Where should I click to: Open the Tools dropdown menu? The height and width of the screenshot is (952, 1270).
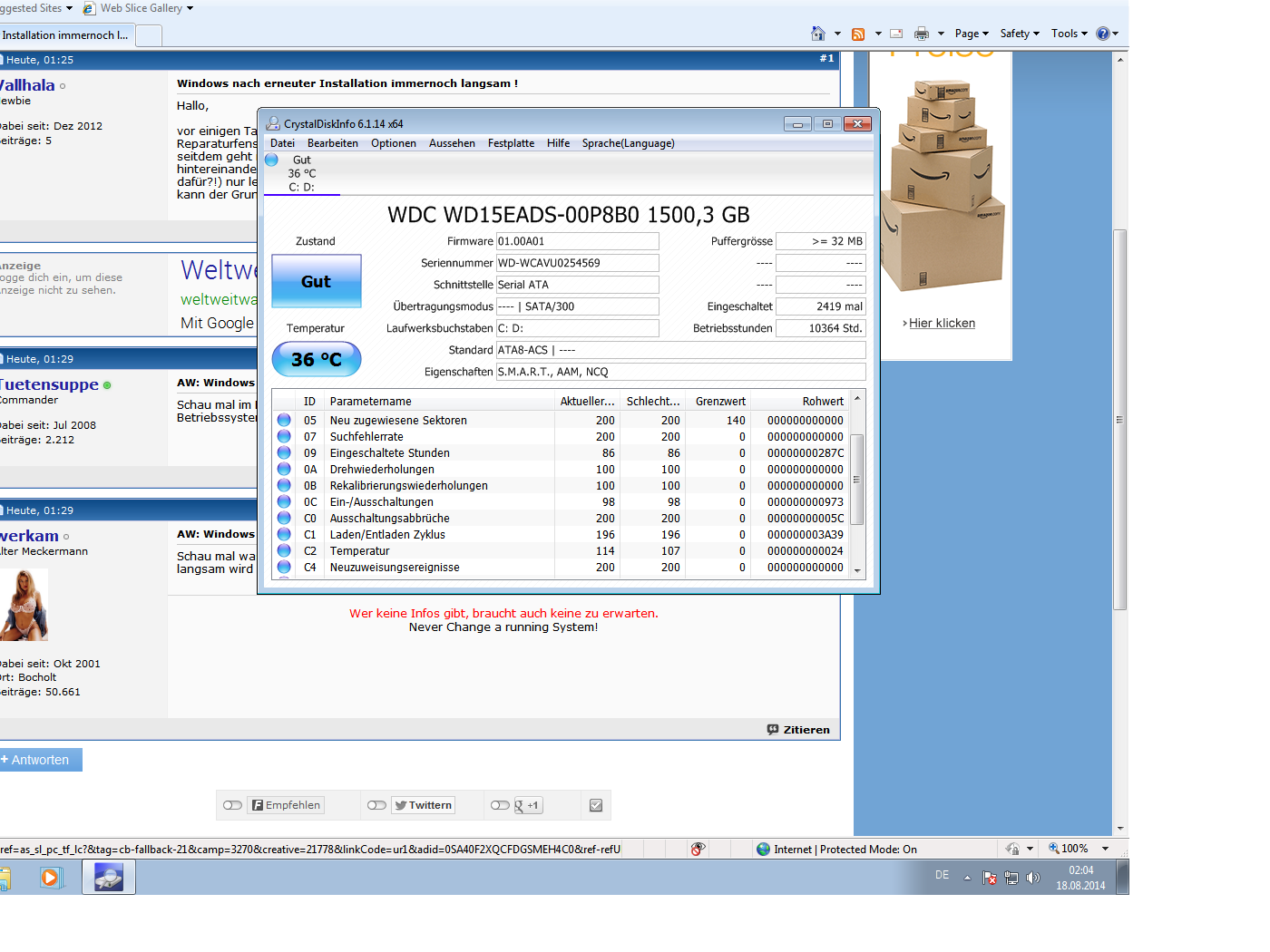click(1070, 34)
